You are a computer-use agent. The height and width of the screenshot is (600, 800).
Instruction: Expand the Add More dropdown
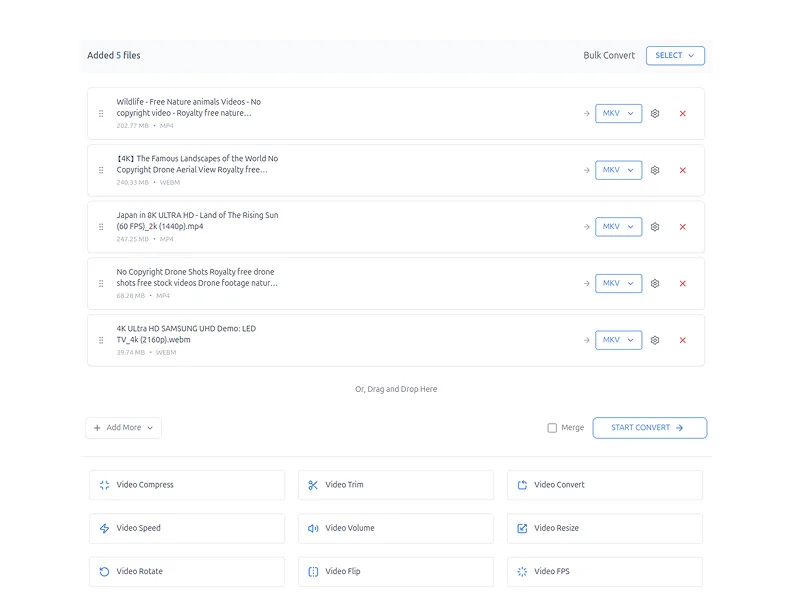pyautogui.click(x=123, y=428)
